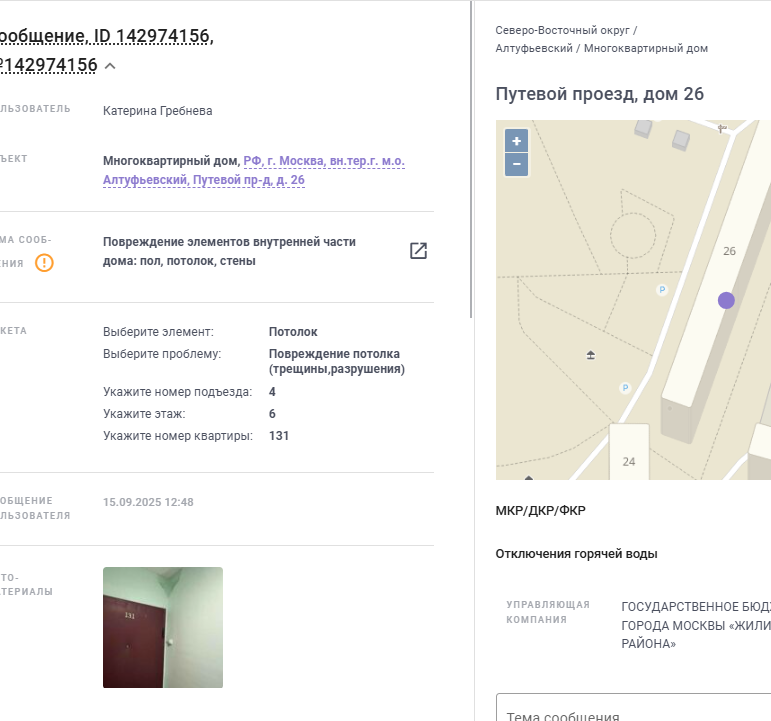Open the address link Путевой пр-д, д. 26
Viewport: 771px width, 721px height.
coord(254,171)
